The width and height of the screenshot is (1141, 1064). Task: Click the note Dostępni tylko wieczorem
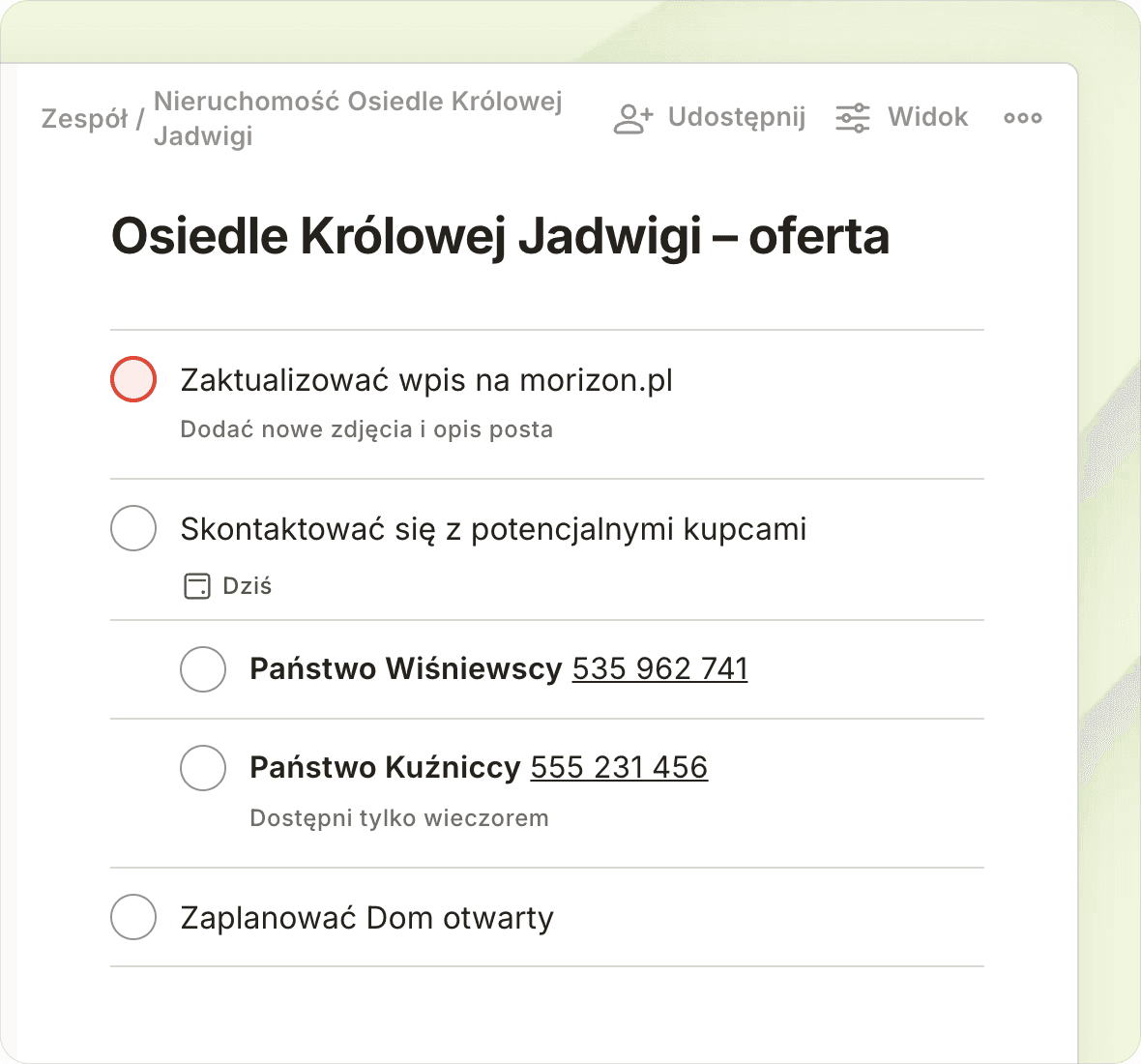[x=398, y=818]
